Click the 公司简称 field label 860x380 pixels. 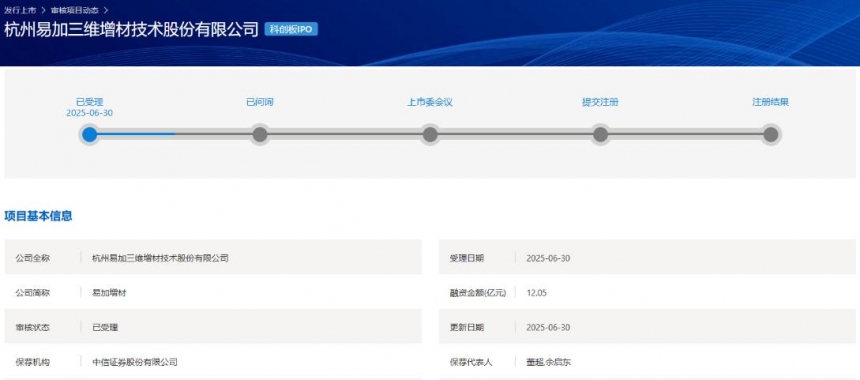[32, 293]
